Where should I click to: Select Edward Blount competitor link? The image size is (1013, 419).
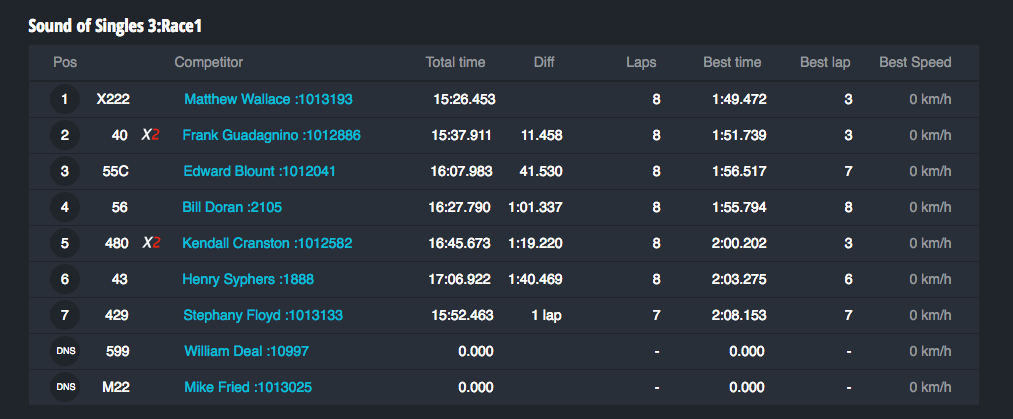(x=259, y=172)
